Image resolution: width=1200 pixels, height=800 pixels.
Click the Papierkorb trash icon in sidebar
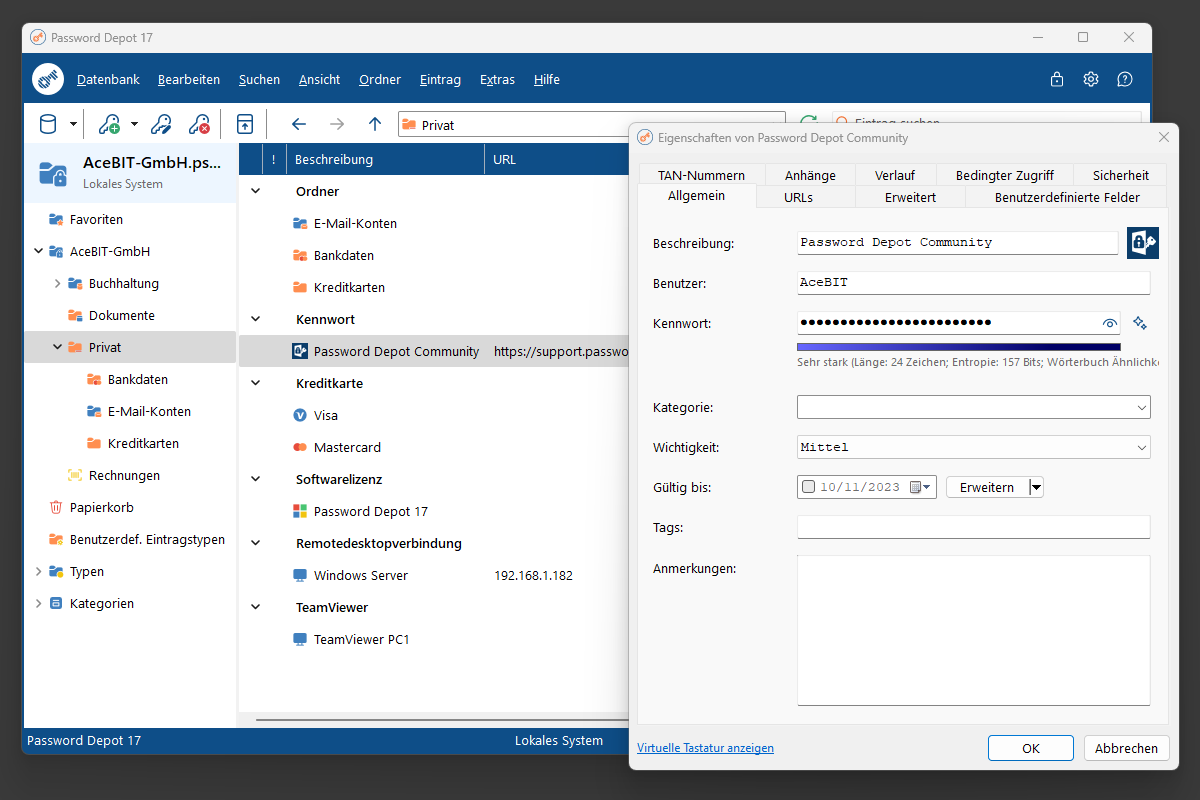(x=57, y=507)
